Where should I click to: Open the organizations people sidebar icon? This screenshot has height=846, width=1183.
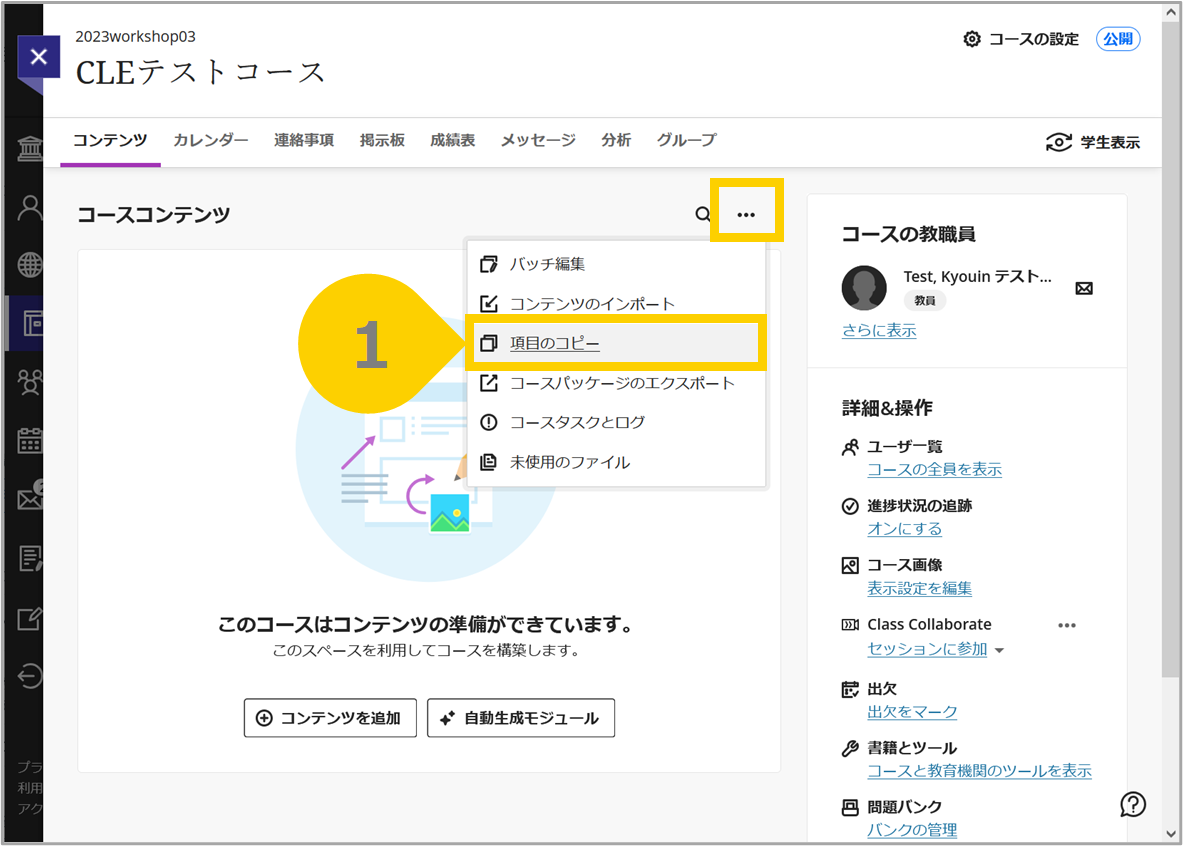click(x=30, y=382)
